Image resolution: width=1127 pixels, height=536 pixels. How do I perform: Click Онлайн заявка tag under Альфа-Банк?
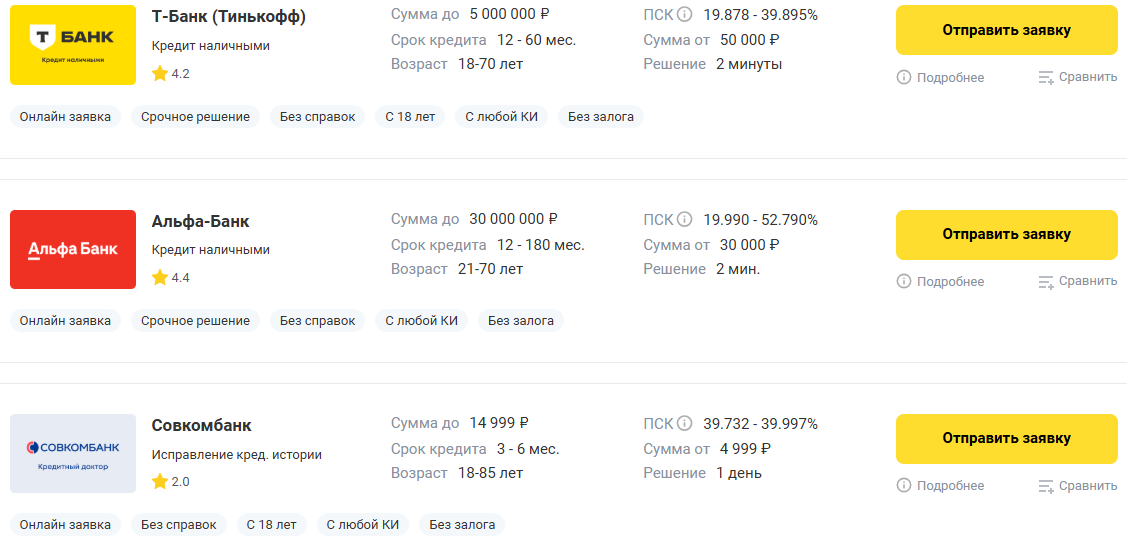pyautogui.click(x=65, y=320)
